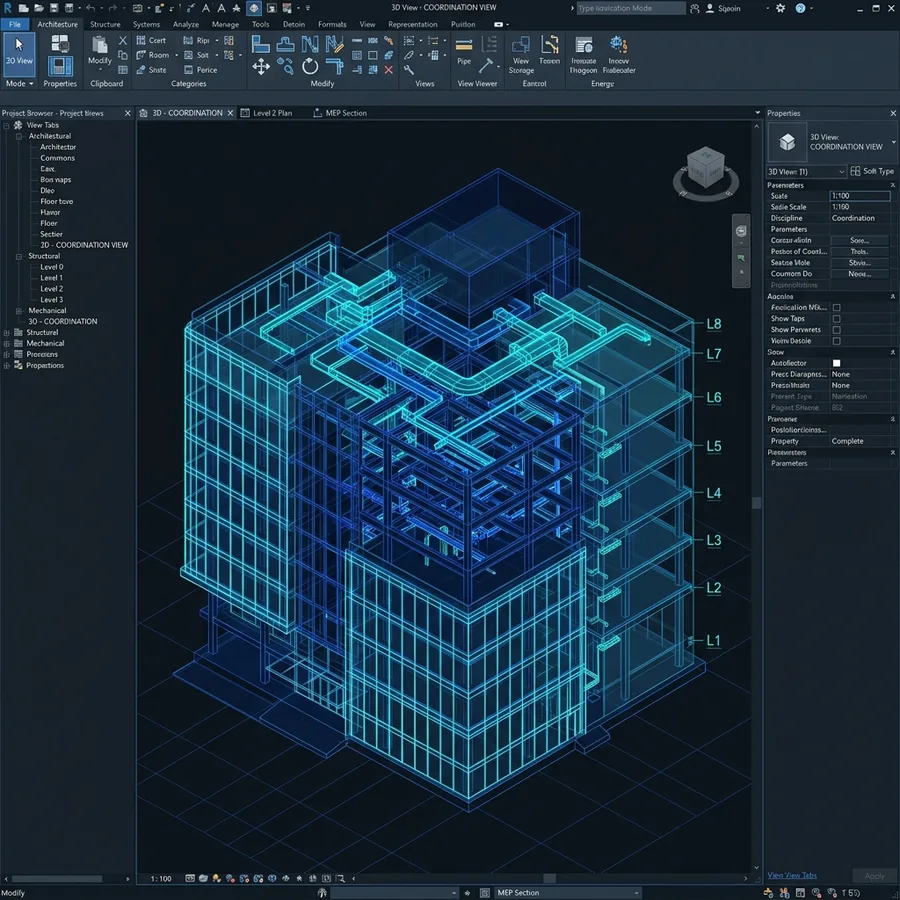Image resolution: width=900 pixels, height=900 pixels.
Task: Click the hammer icon in View Viewer
Action: (x=487, y=66)
